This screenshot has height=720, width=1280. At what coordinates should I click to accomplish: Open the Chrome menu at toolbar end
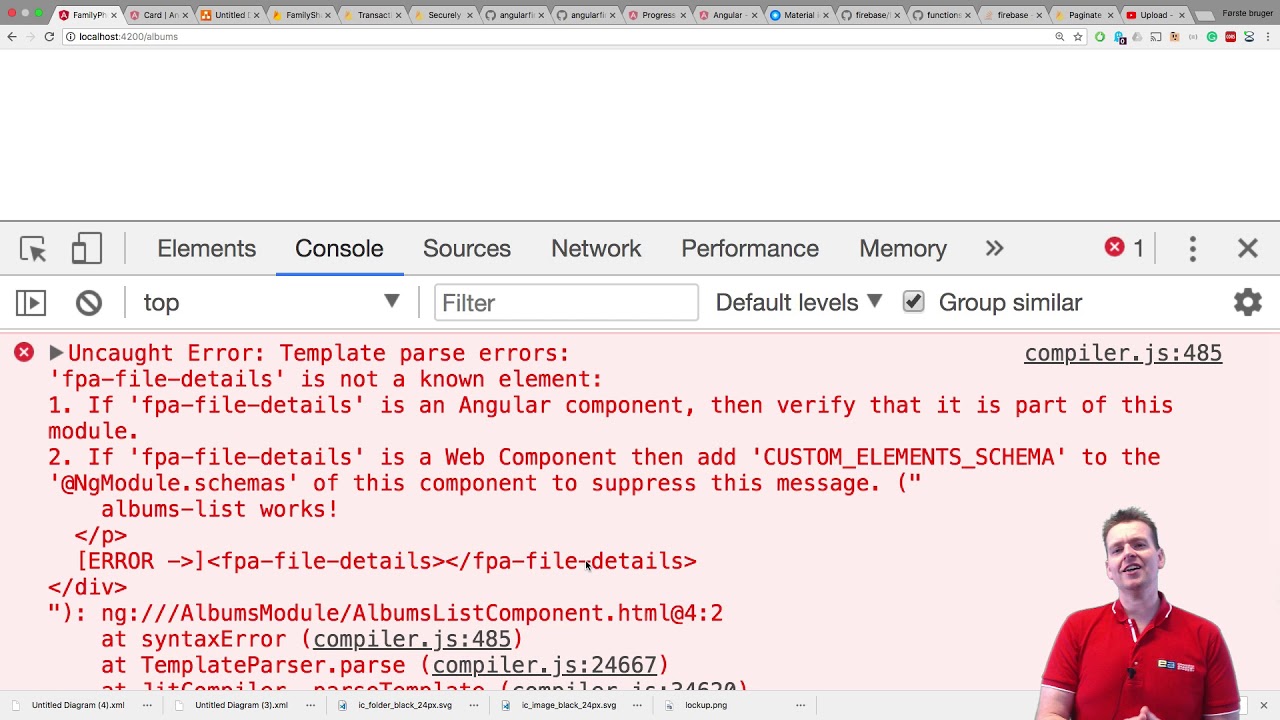point(1268,37)
